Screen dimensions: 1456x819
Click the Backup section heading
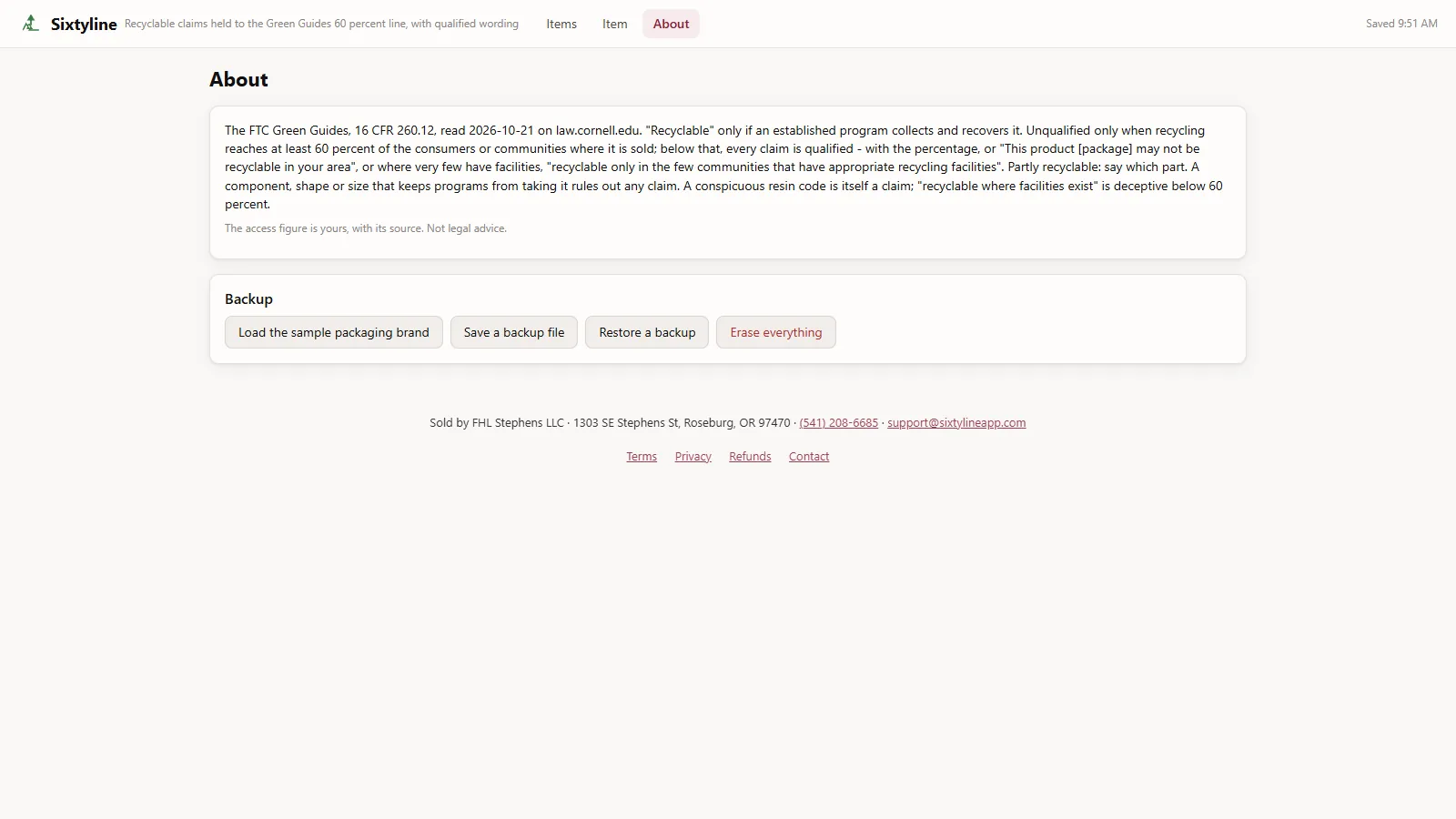point(248,298)
